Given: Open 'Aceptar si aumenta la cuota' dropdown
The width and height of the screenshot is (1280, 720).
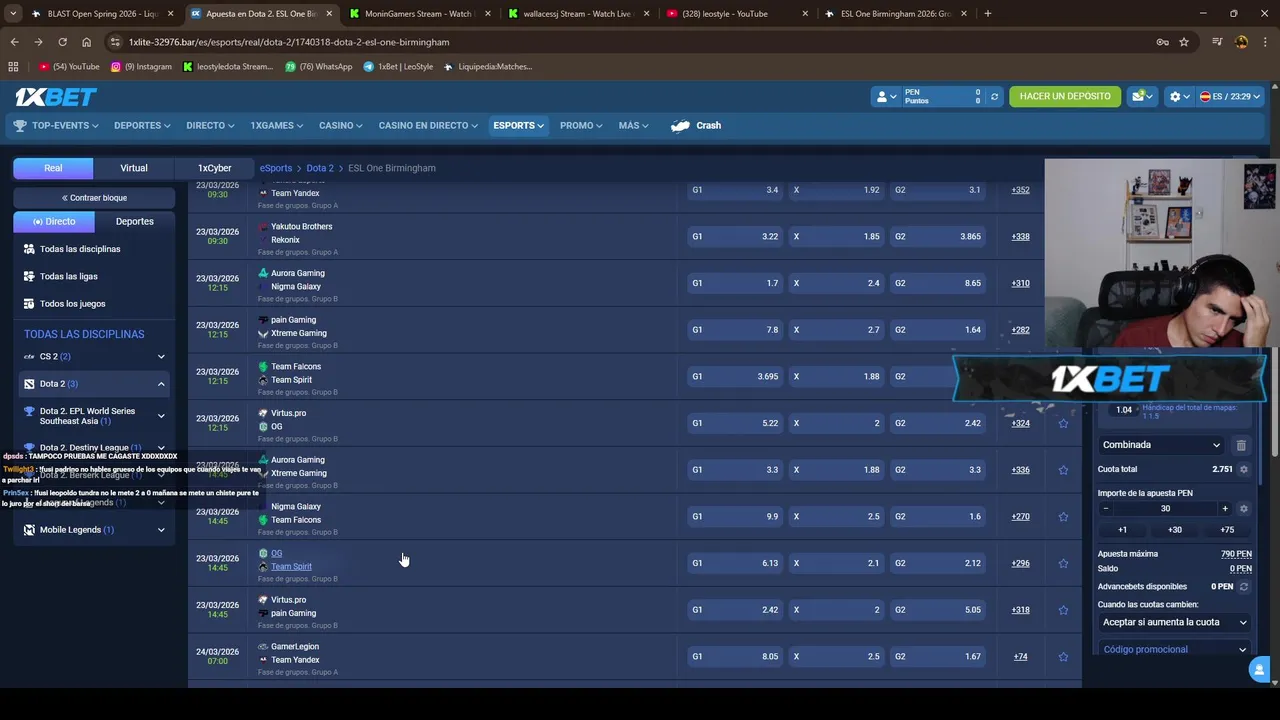Looking at the screenshot, I should pos(1175,622).
